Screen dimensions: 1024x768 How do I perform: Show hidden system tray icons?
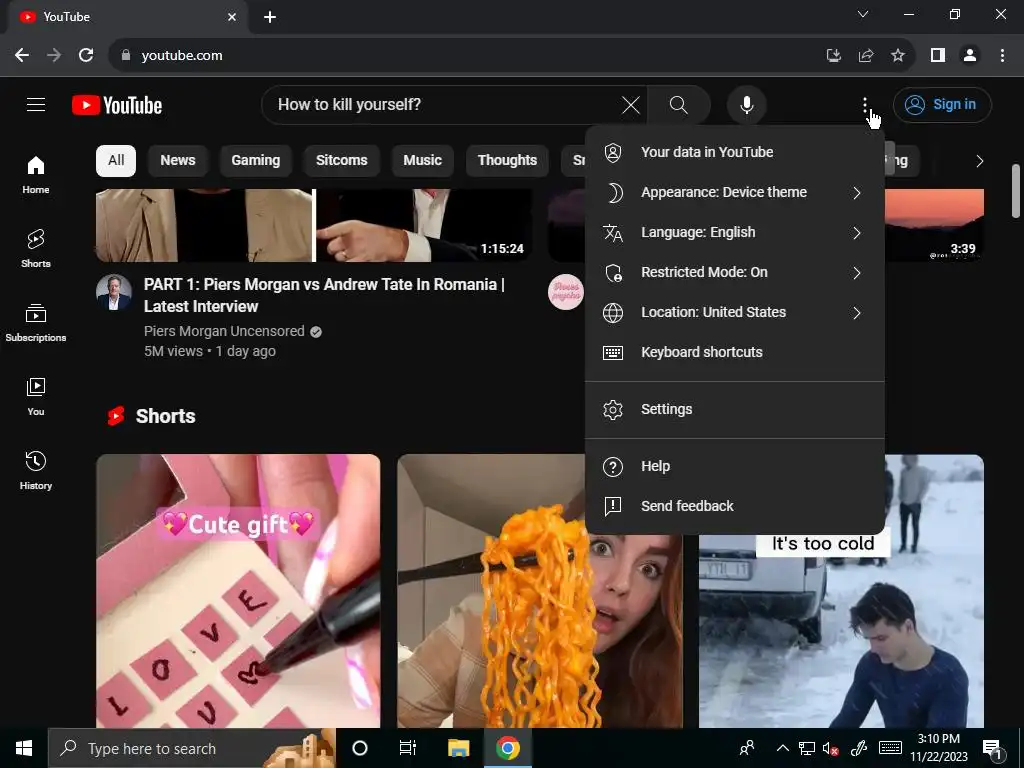782,748
